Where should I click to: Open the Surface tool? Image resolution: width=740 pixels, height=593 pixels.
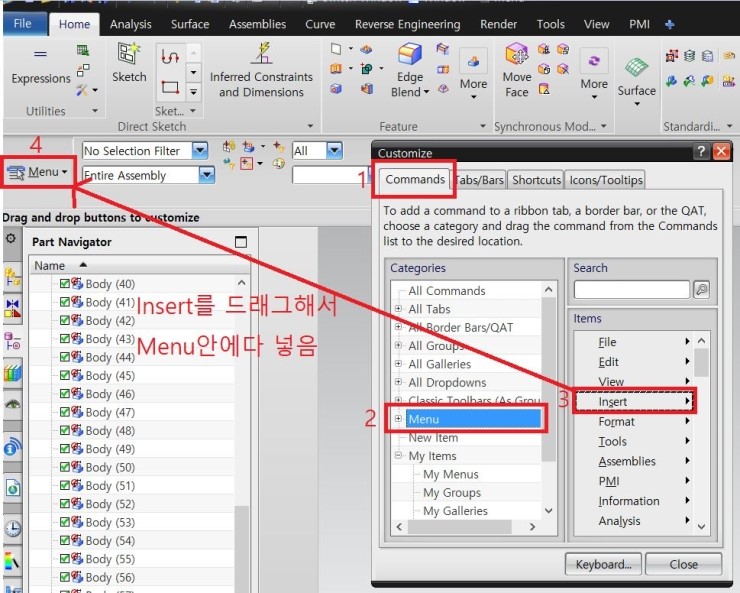click(x=637, y=81)
